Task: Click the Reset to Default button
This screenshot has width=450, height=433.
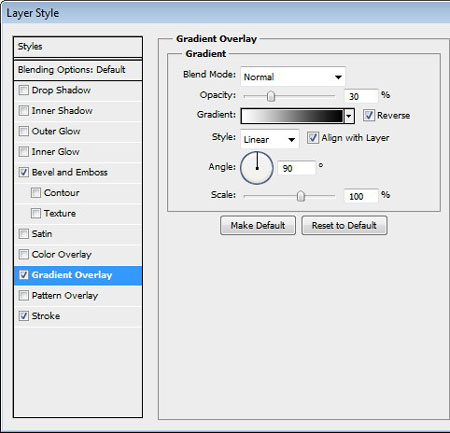Action: (x=344, y=226)
